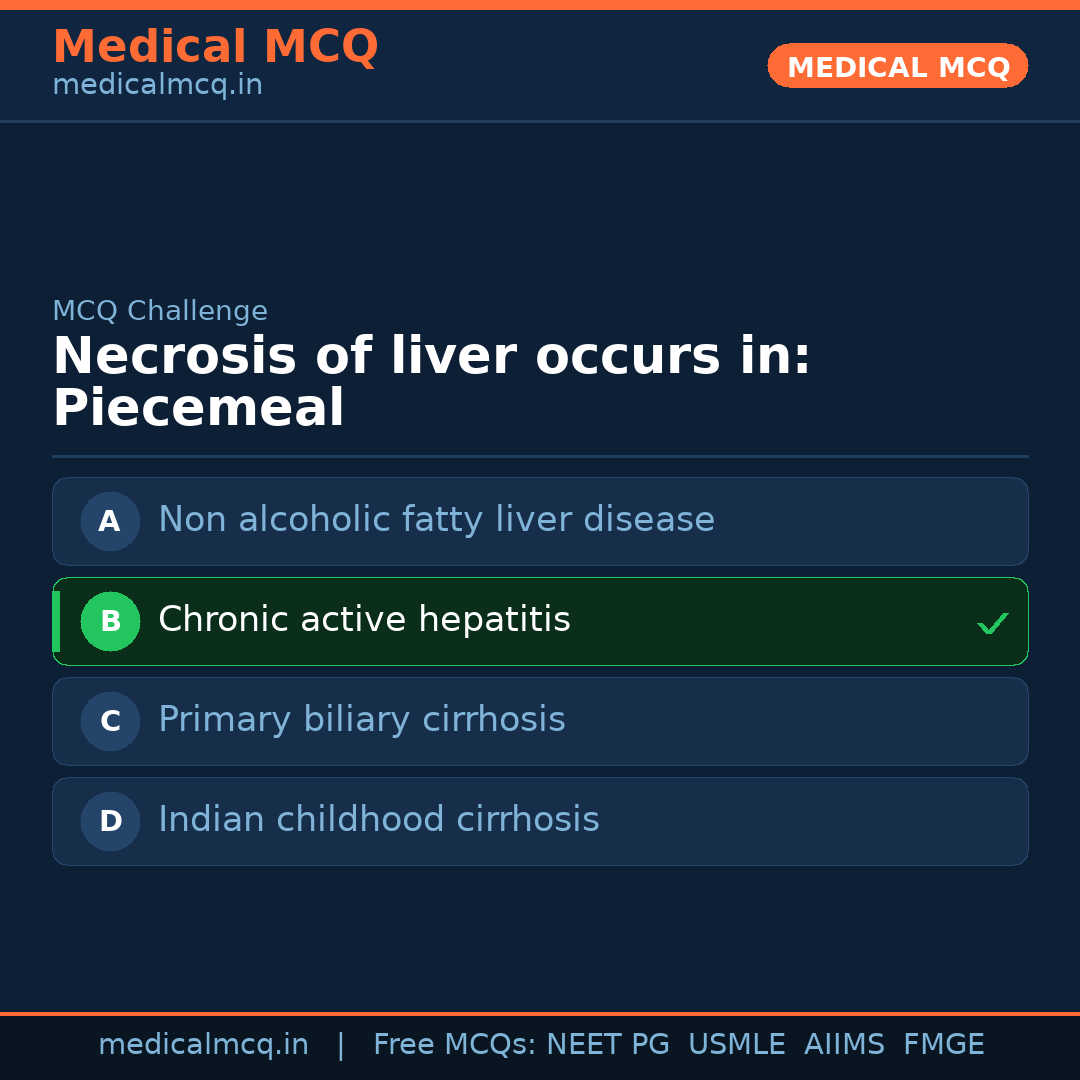Click the AIIMS footer text
This screenshot has width=1080, height=1080.
tap(844, 1045)
